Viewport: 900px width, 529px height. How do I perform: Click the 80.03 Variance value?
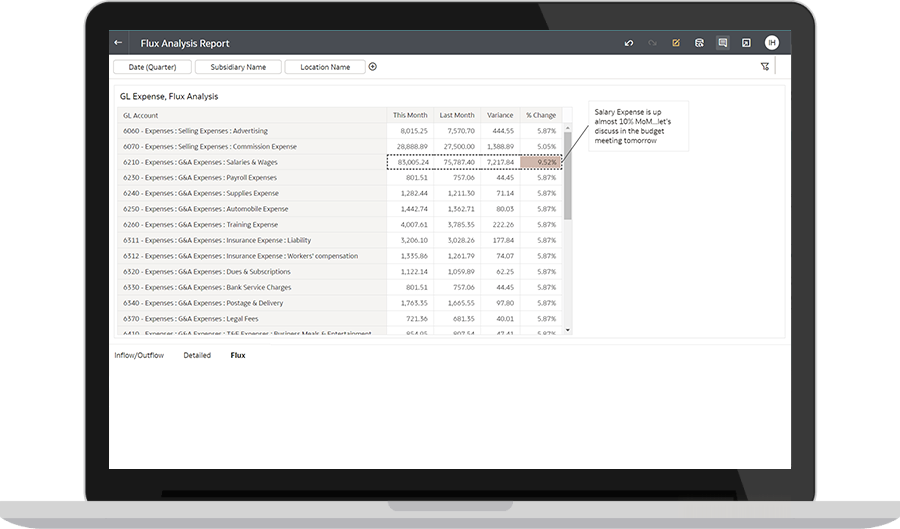click(x=505, y=209)
